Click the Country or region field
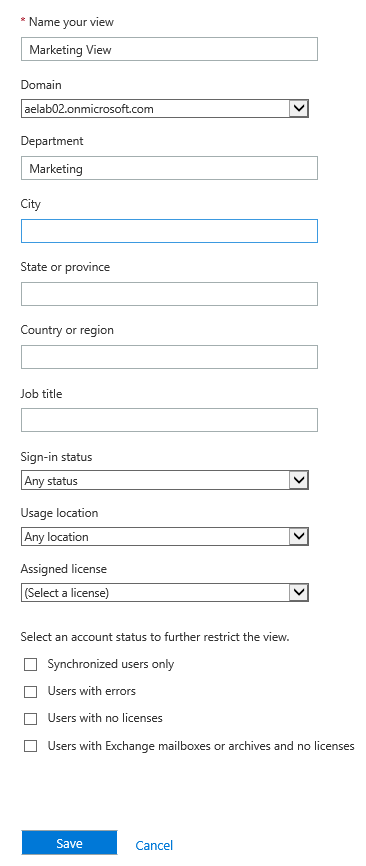Image resolution: width=366 pixels, height=866 pixels. tap(169, 357)
